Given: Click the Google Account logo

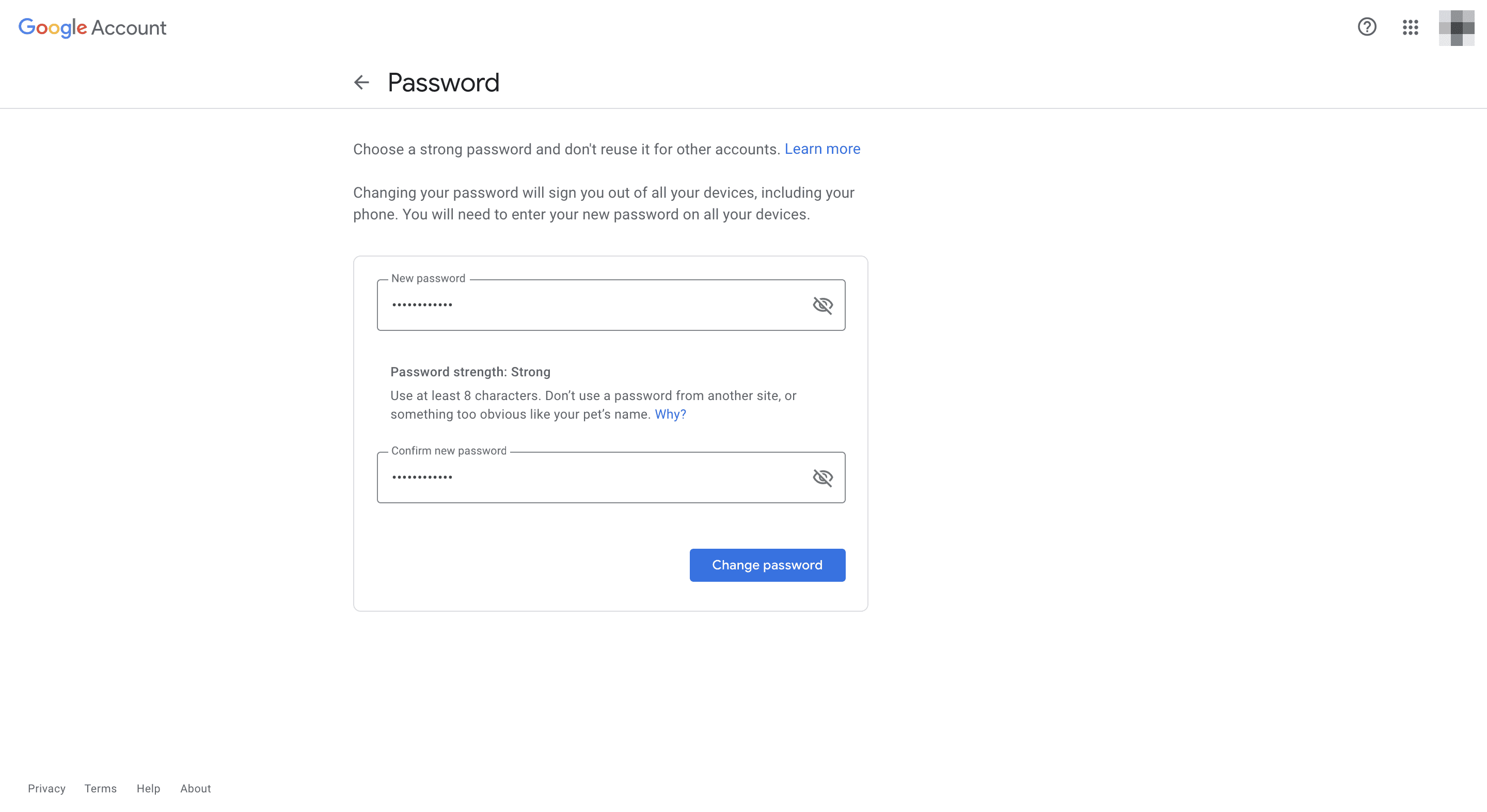Looking at the screenshot, I should pyautogui.click(x=92, y=27).
